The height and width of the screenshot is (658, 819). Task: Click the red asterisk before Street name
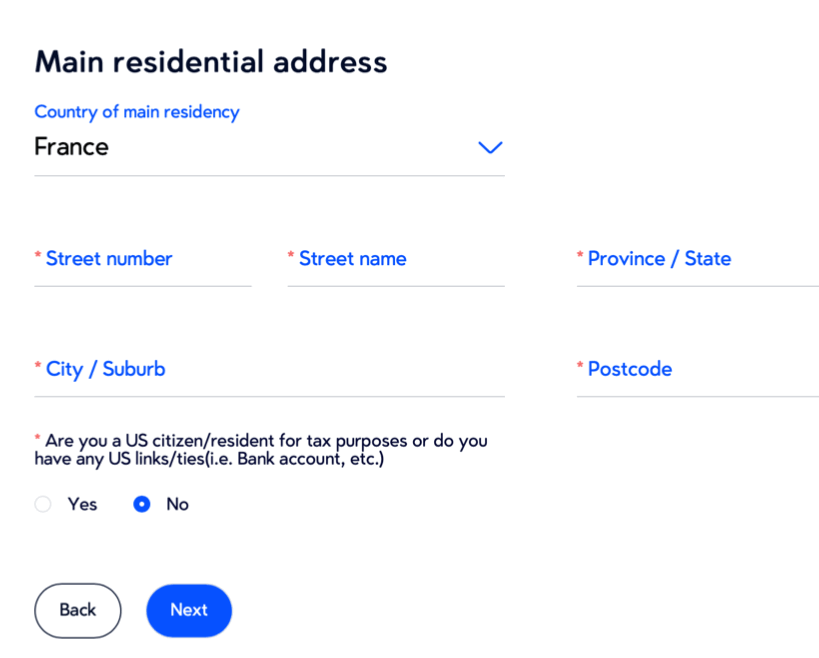[291, 257]
